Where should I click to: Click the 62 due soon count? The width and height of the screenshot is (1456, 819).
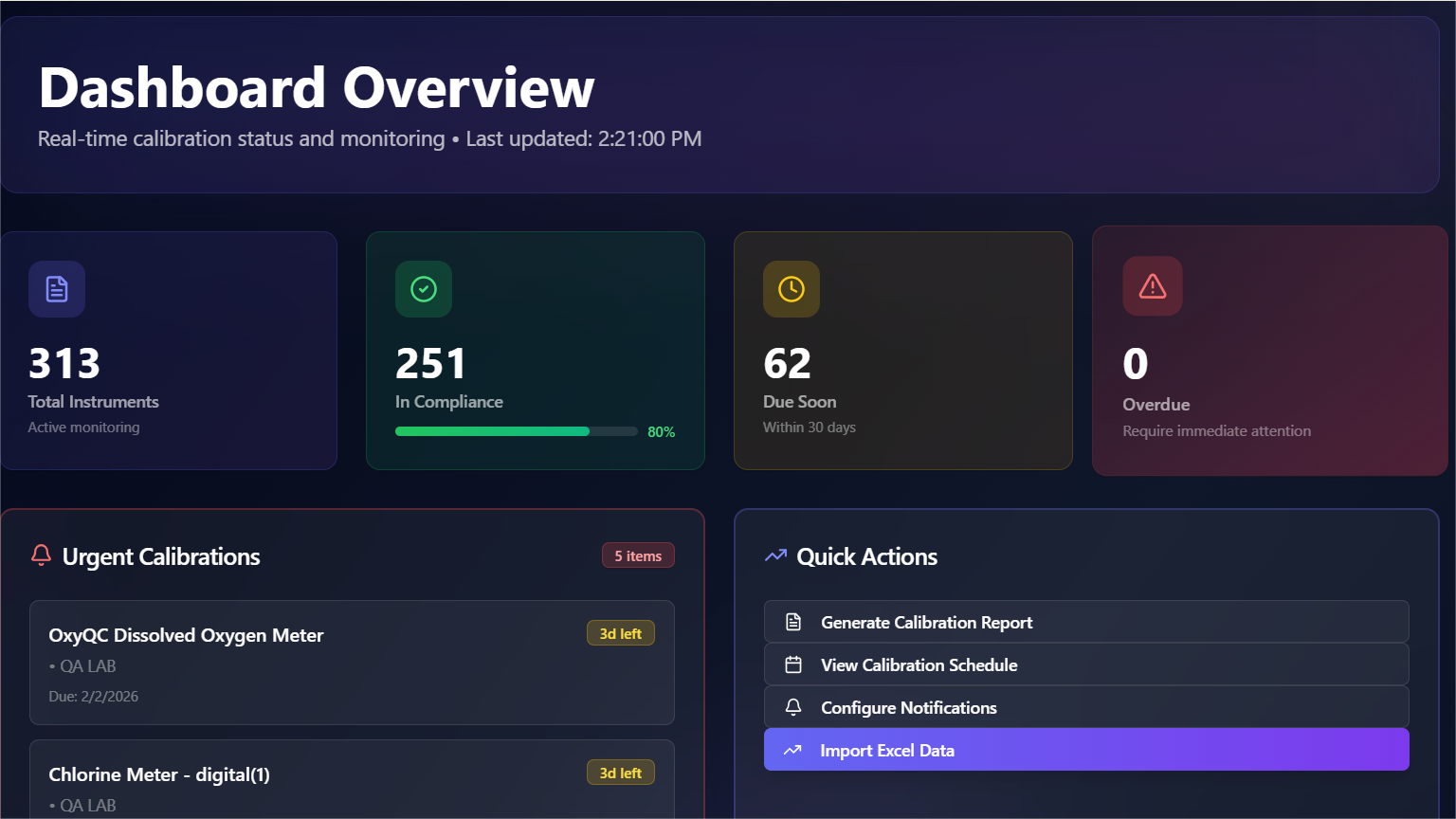(788, 364)
